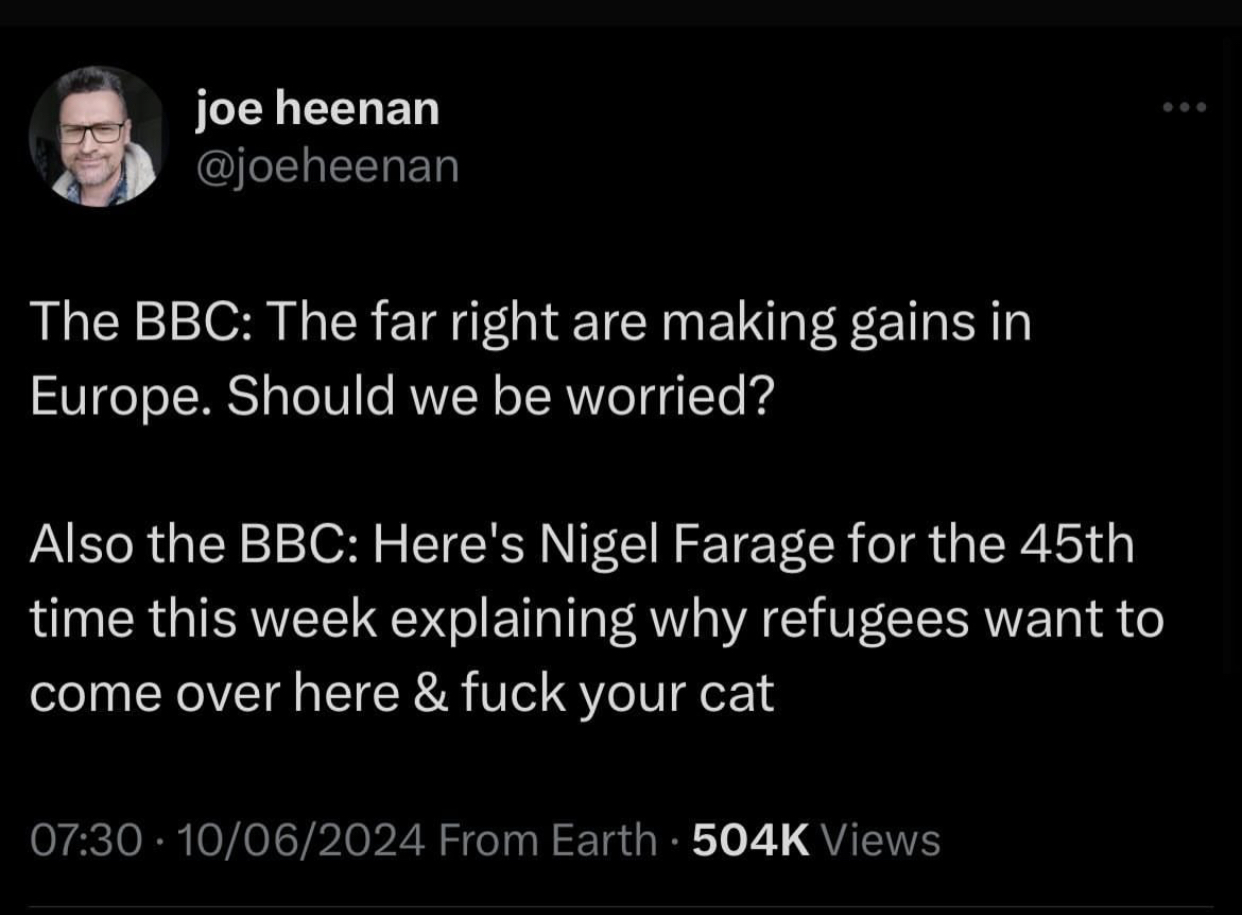Click the 10/06/2024 post date
1242x915 pixels.
[x=297, y=840]
